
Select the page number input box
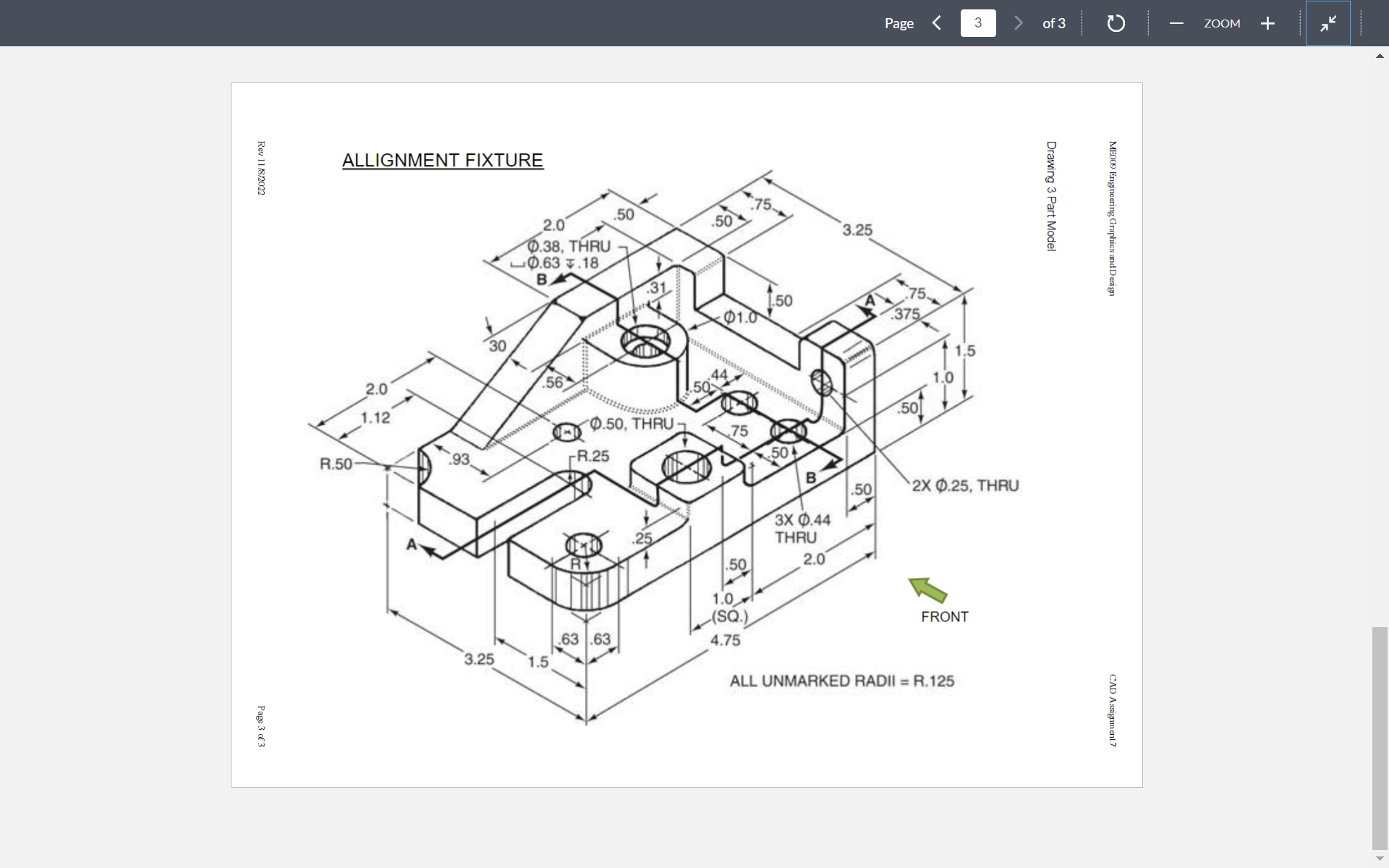977,23
